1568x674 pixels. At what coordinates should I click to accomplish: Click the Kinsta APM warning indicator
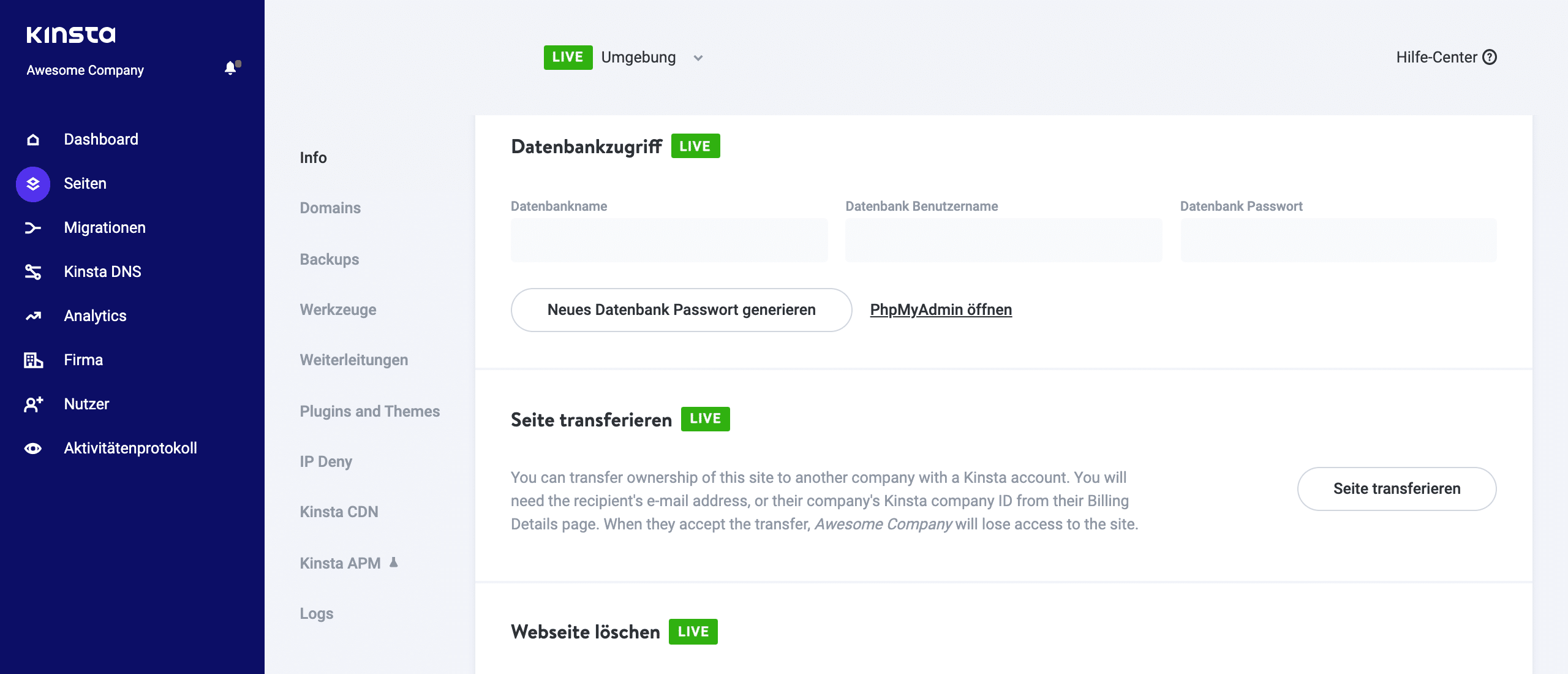point(394,562)
